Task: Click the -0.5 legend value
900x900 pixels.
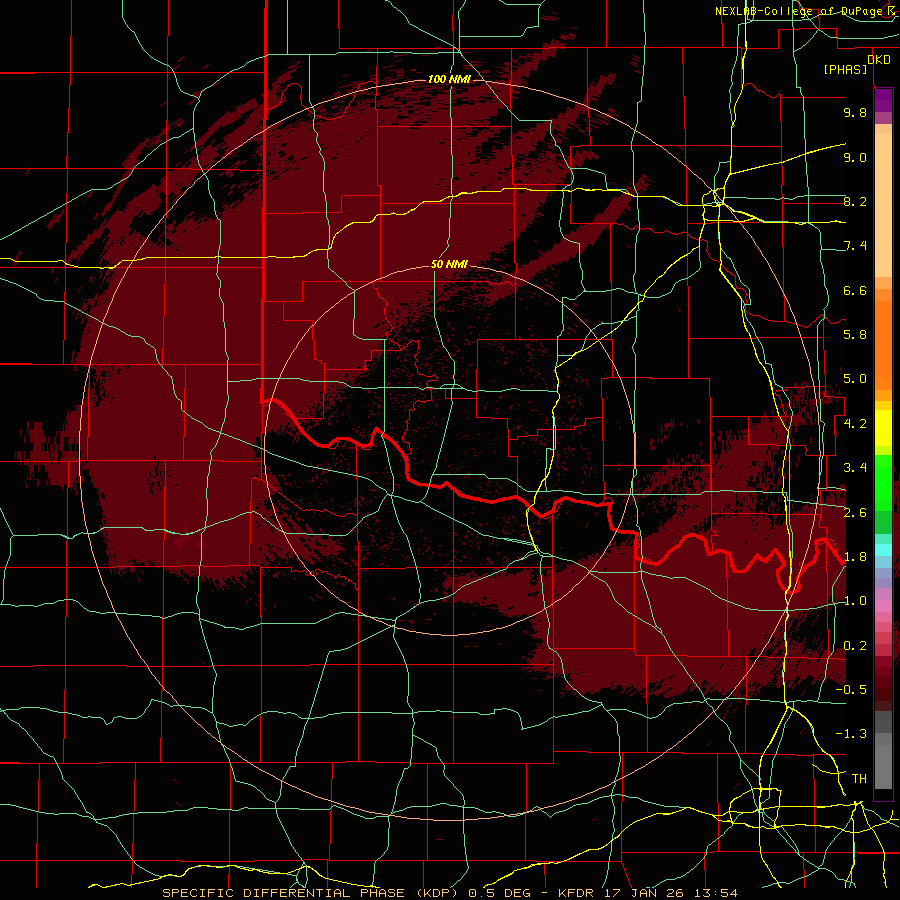Action: 851,690
